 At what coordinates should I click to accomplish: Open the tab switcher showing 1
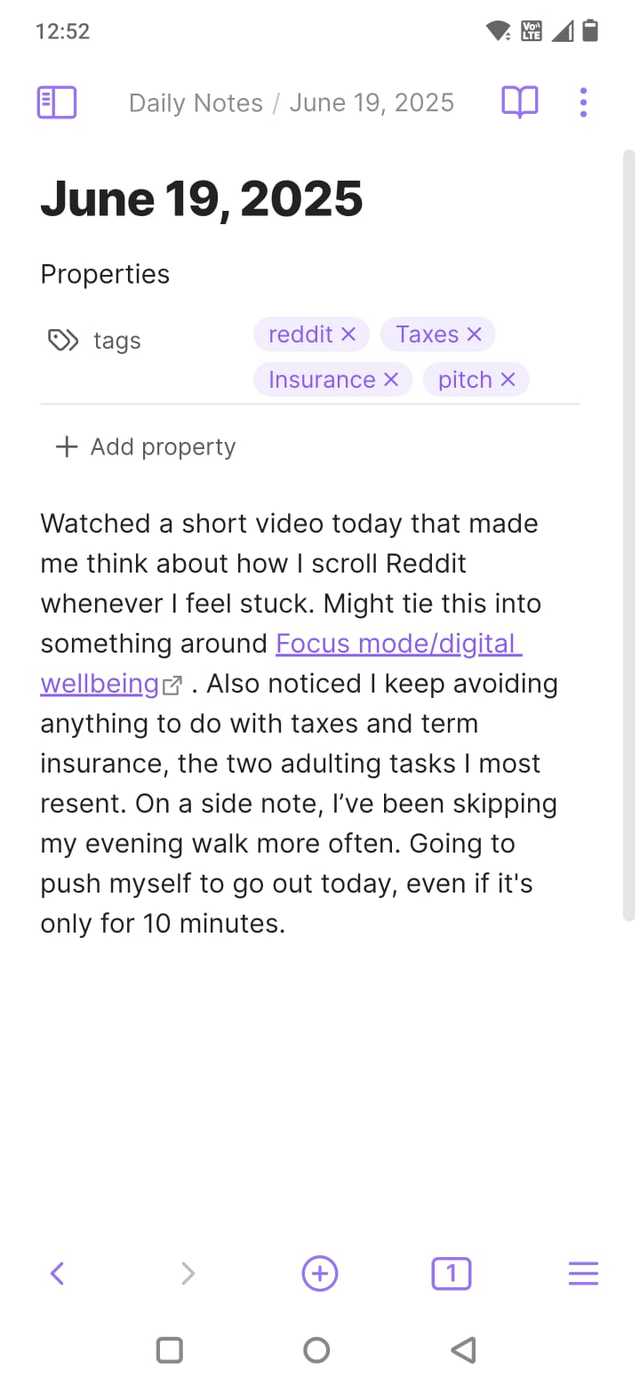coord(451,1273)
